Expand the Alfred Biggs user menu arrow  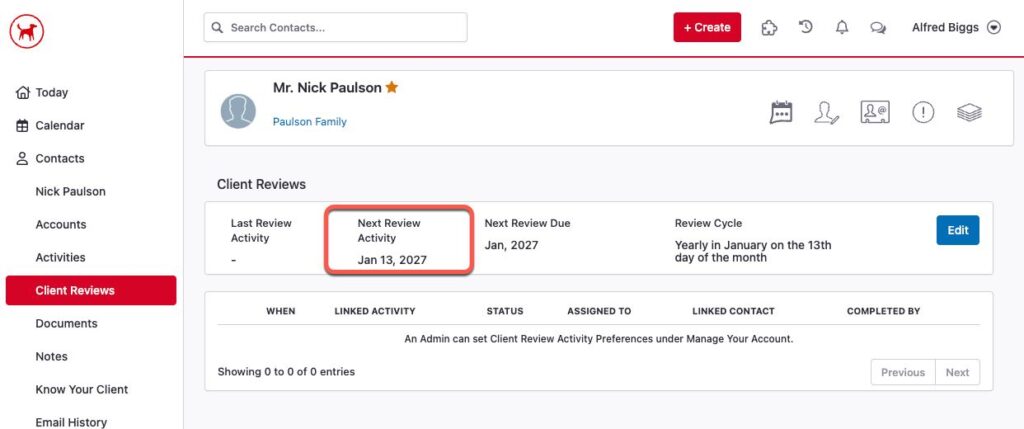(993, 28)
